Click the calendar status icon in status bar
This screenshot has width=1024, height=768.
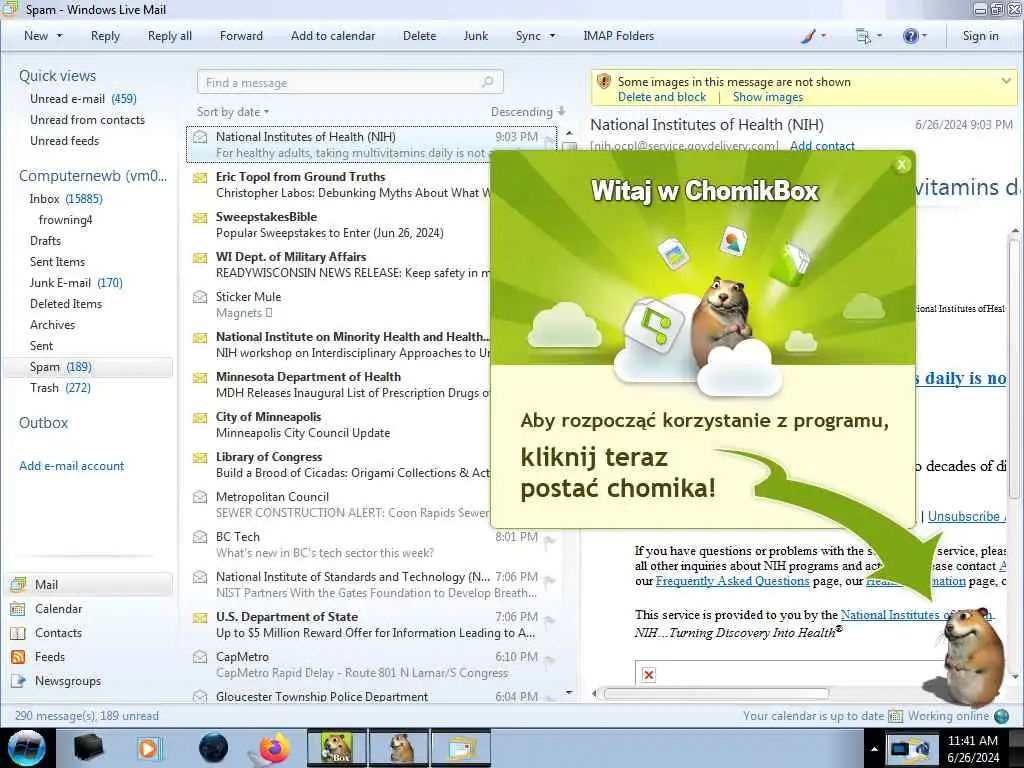895,716
